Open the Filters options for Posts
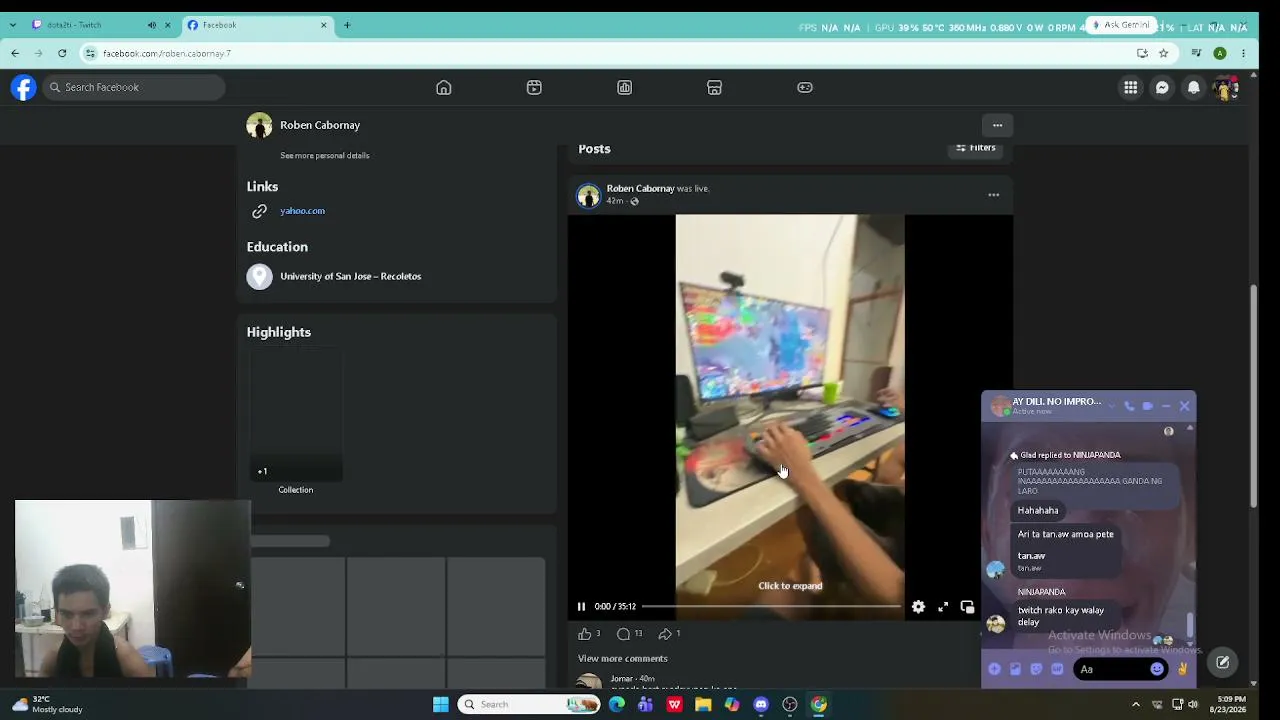This screenshot has width=1280, height=720. 975,148
